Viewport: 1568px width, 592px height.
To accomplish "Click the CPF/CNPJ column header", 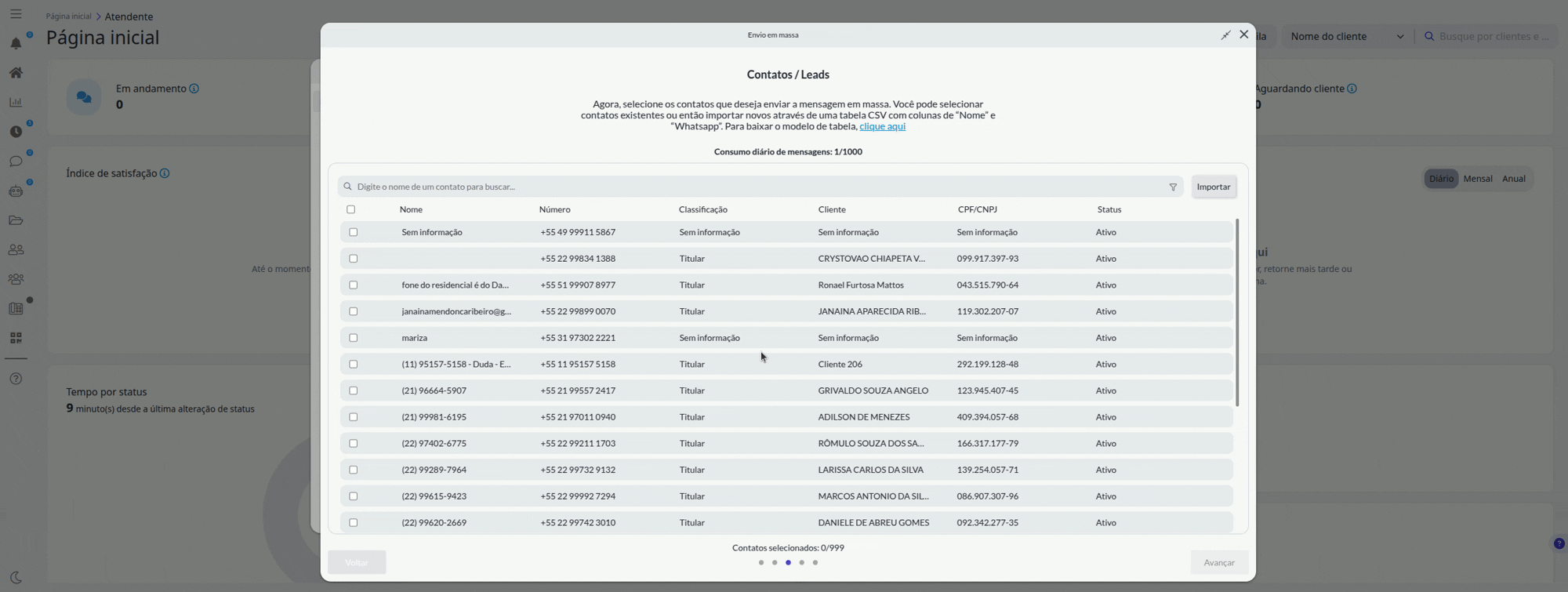I will point(978,209).
